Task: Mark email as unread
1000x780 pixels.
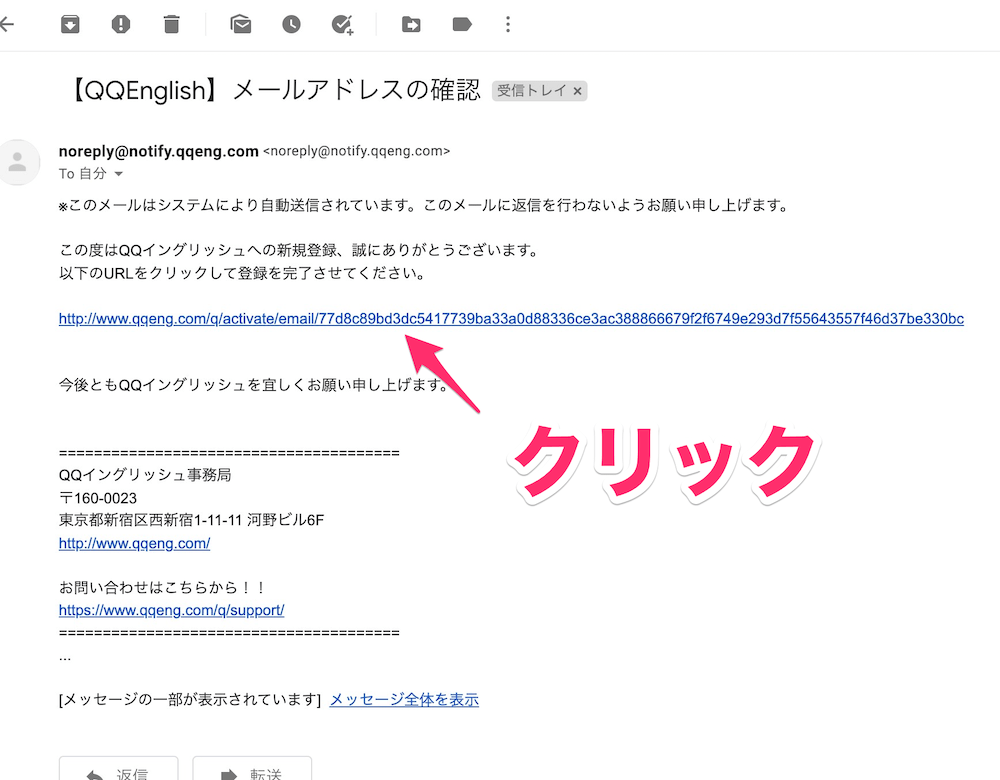Action: (240, 25)
